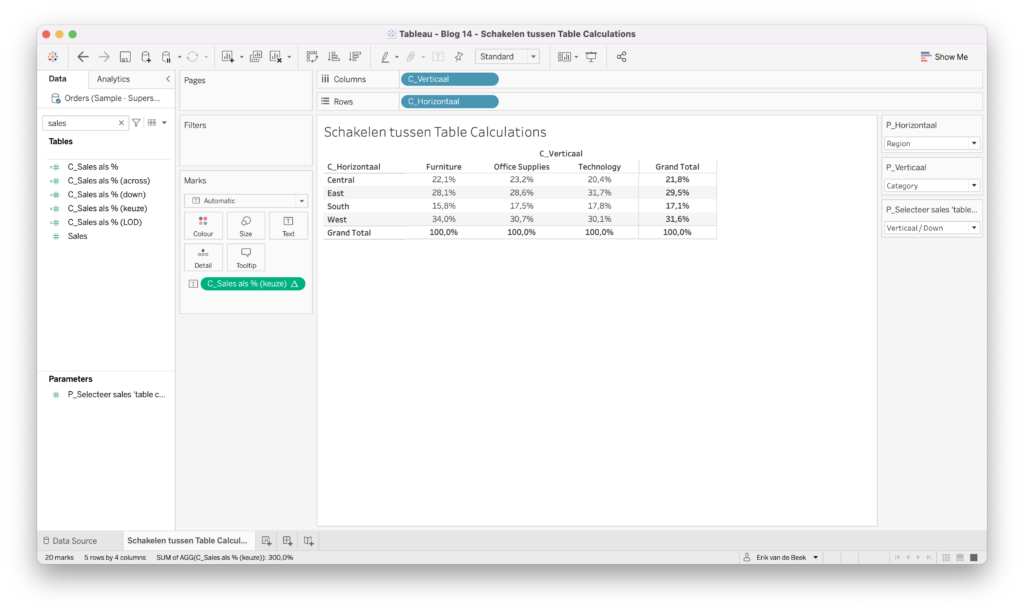Open the P_Verticaal Category dropdown
This screenshot has width=1024, height=613.
click(931, 185)
